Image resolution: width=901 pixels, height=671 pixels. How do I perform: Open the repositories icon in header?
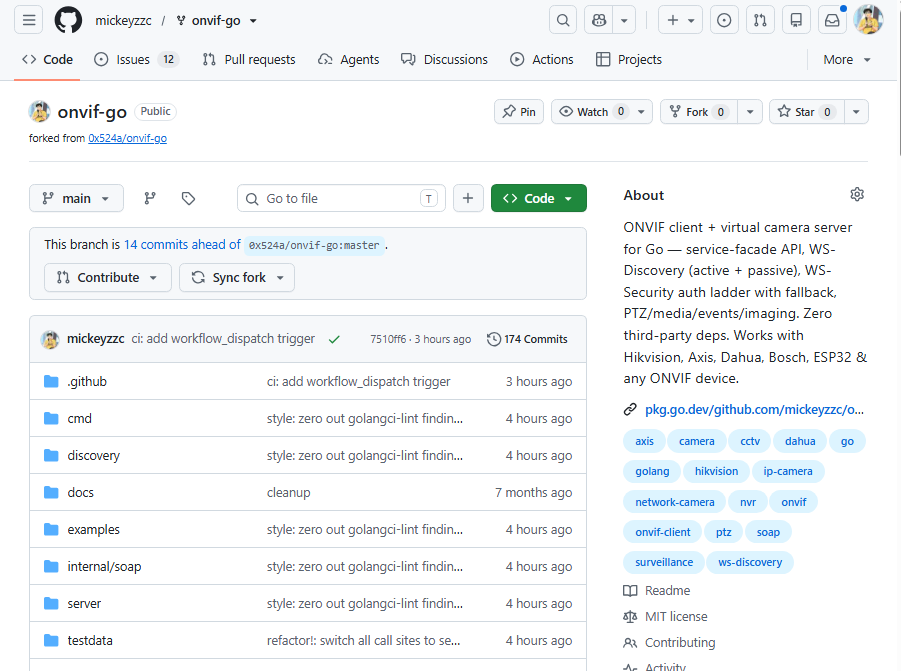(x=796, y=21)
